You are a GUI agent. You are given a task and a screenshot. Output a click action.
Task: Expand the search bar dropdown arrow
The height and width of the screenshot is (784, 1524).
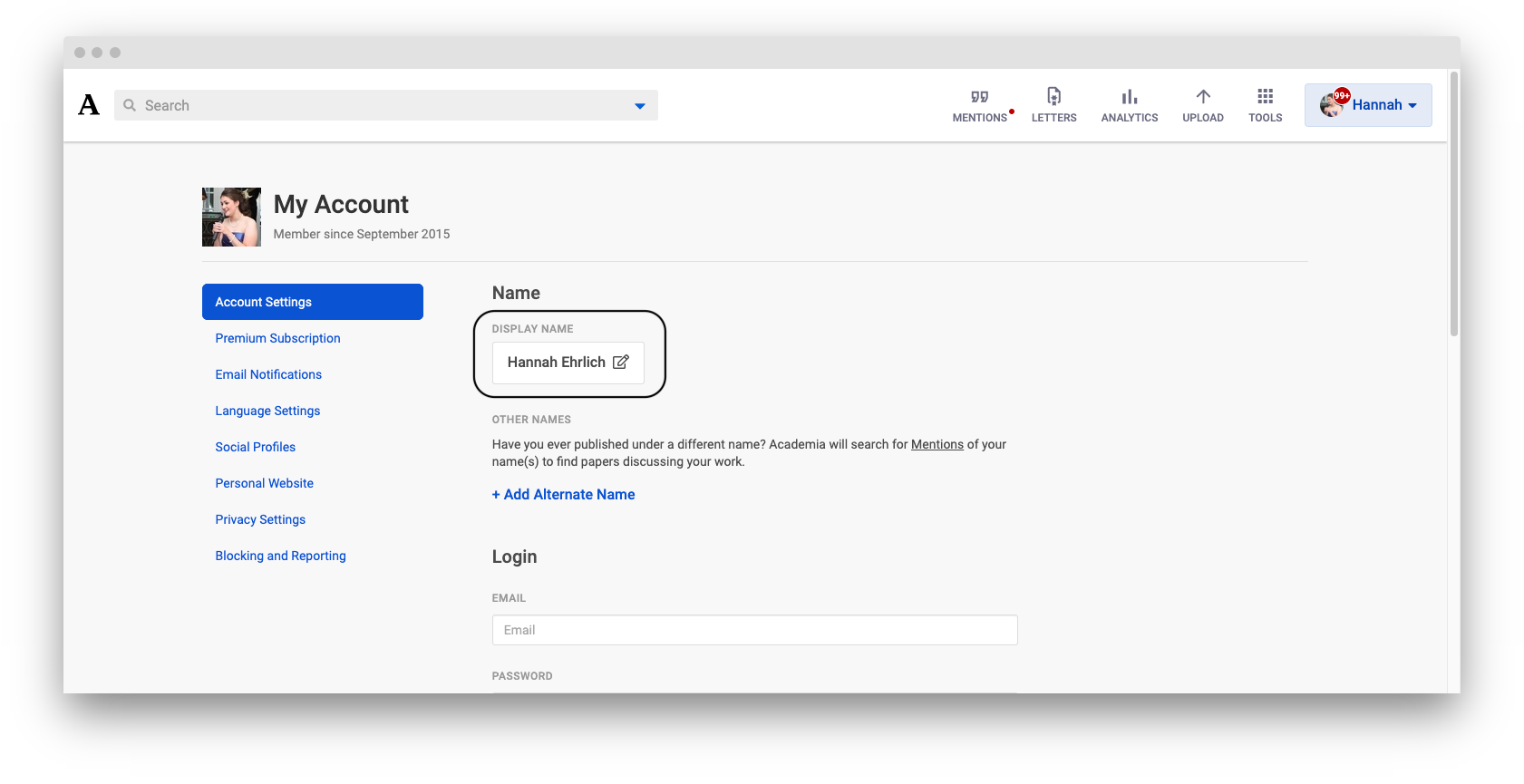[639, 106]
